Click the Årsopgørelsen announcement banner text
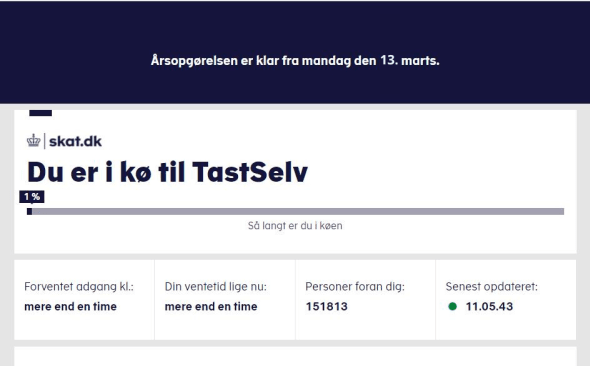 (x=295, y=61)
